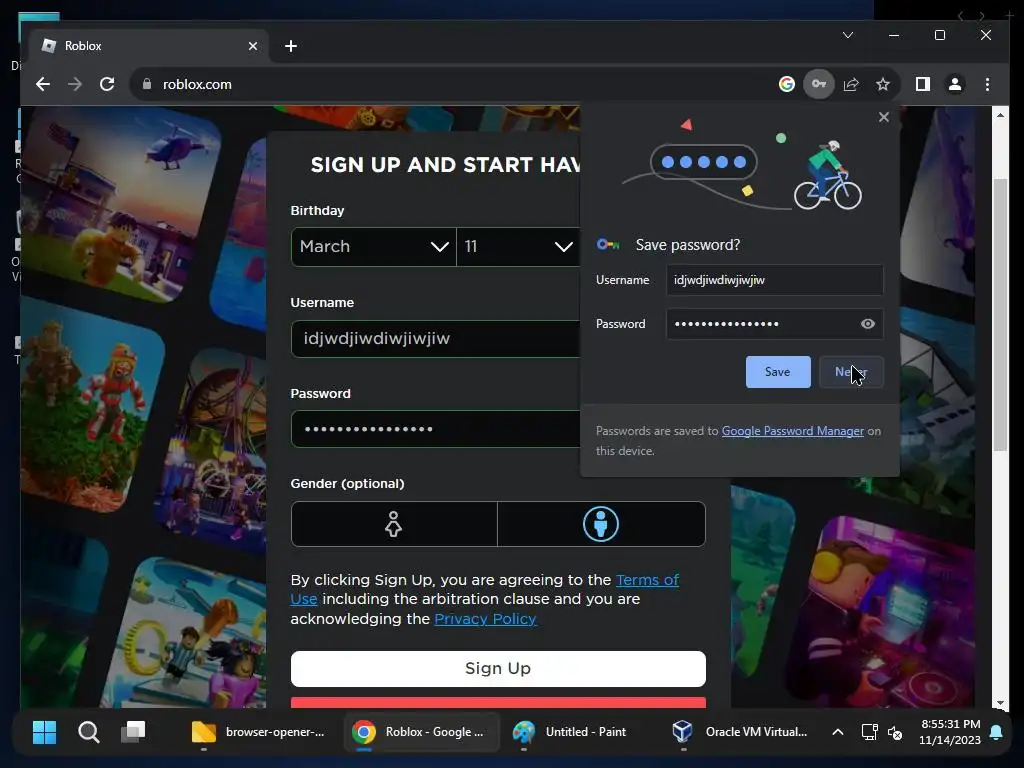Open the browser-opener taskbar item
Screen dimensions: 1024x768
coord(259,732)
